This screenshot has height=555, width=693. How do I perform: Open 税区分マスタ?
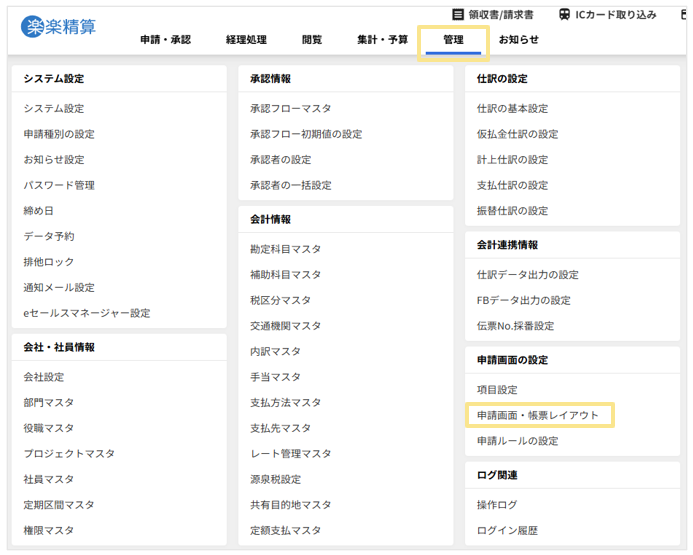click(x=281, y=300)
